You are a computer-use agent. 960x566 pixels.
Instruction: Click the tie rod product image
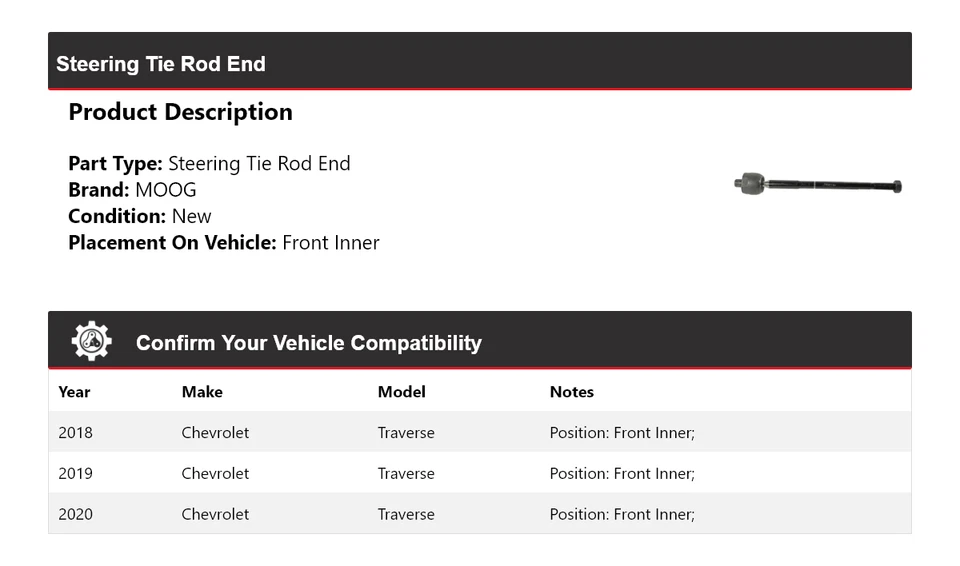coord(817,185)
